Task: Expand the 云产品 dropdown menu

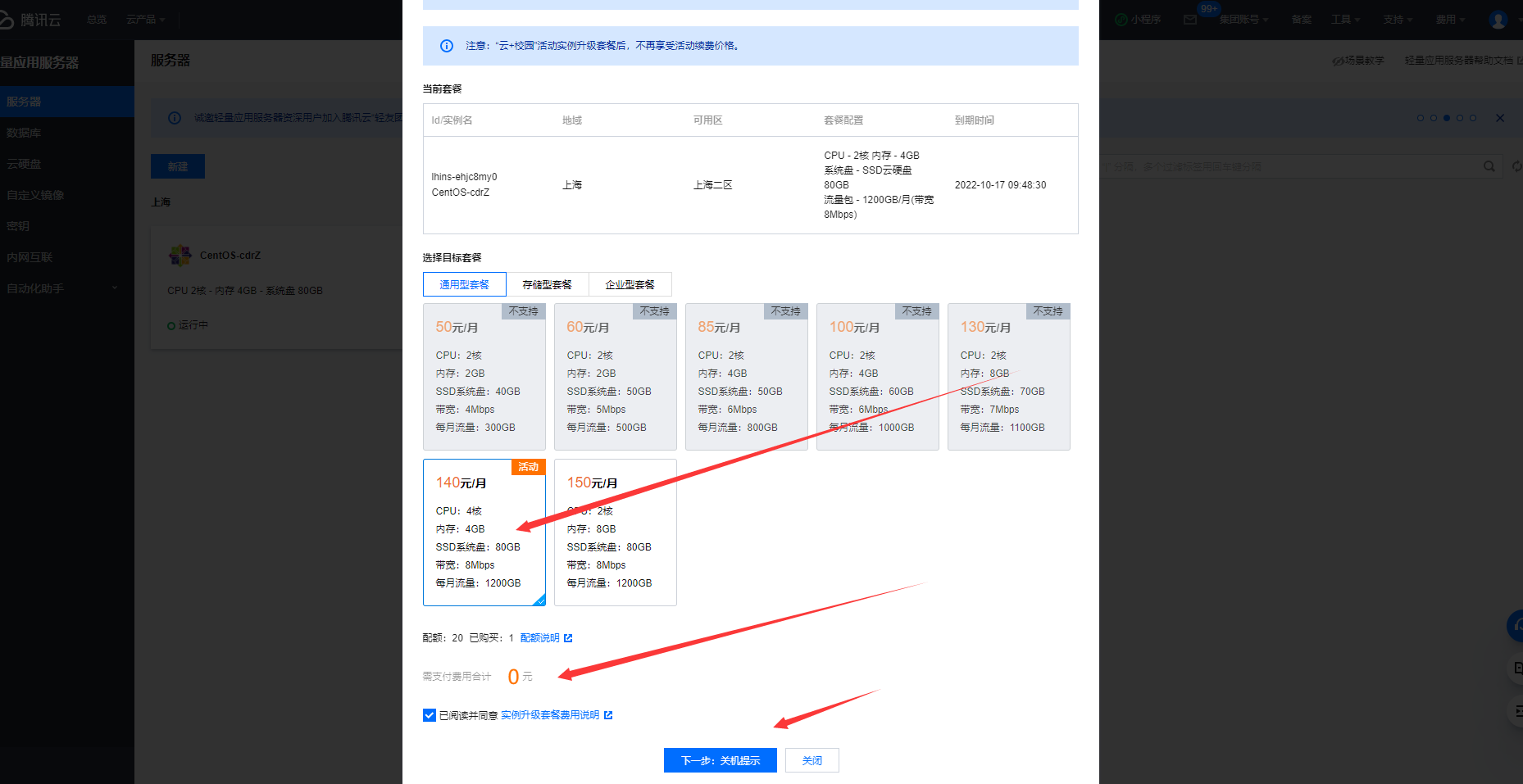Action: 145,20
